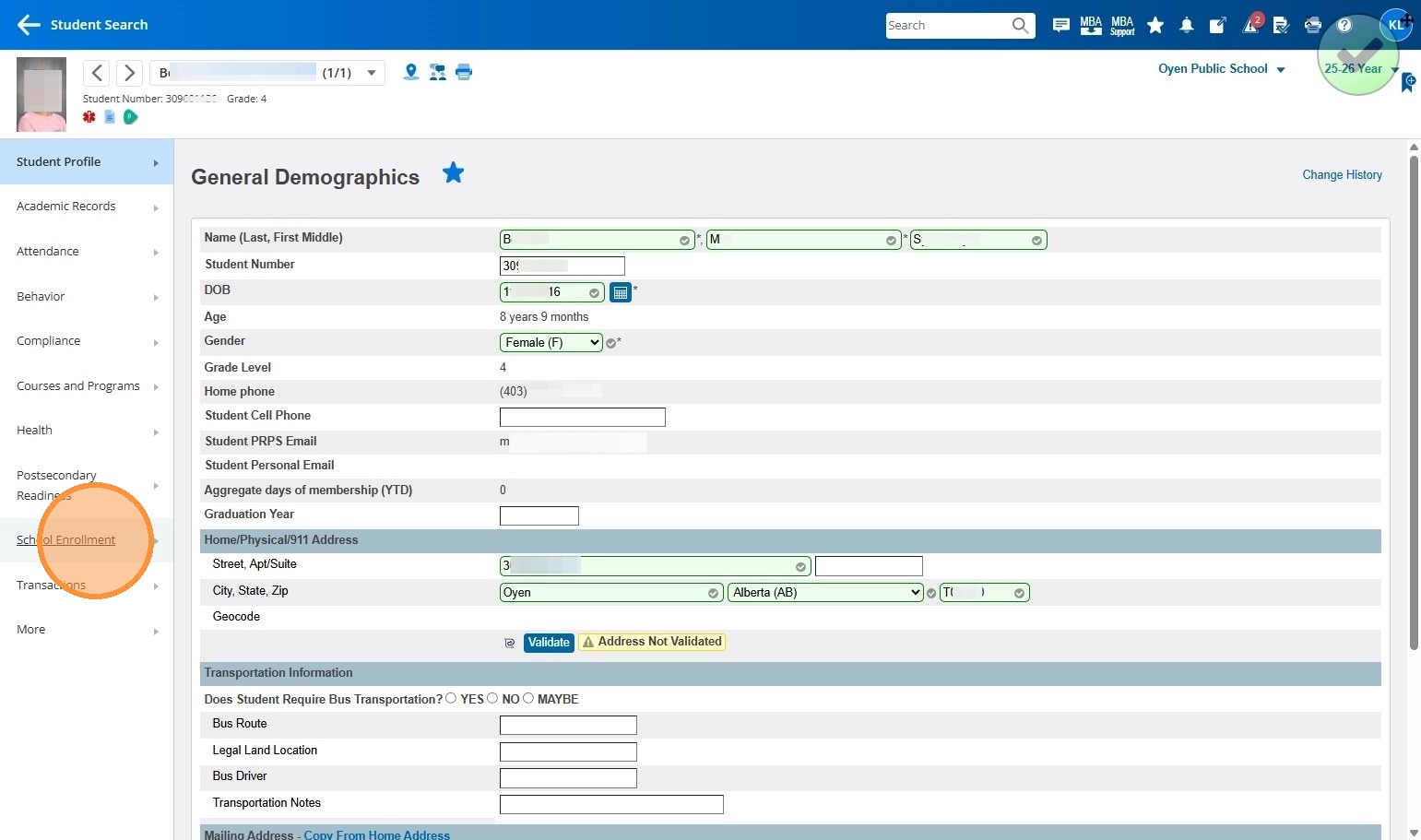This screenshot has height=840, width=1421.
Task: Go back using the Student Search arrow
Action: point(29,25)
